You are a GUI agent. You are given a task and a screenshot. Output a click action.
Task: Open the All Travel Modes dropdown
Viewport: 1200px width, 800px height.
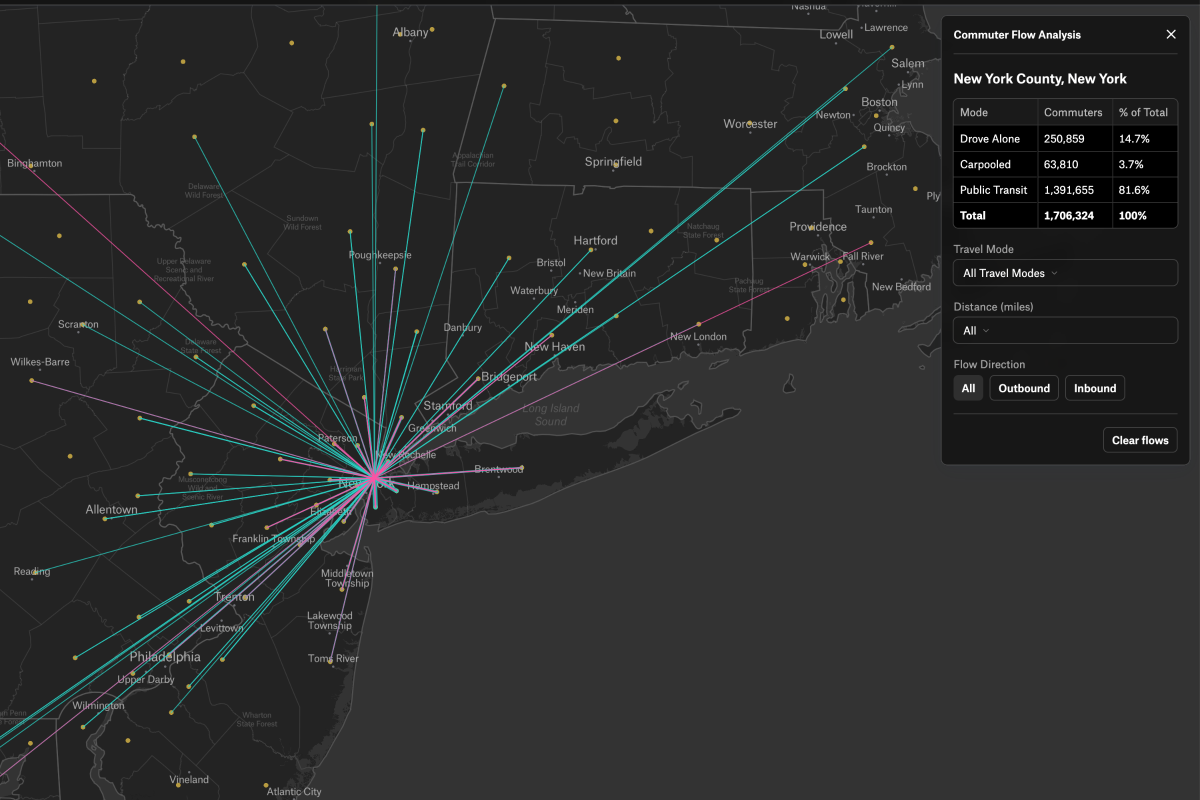point(1065,272)
